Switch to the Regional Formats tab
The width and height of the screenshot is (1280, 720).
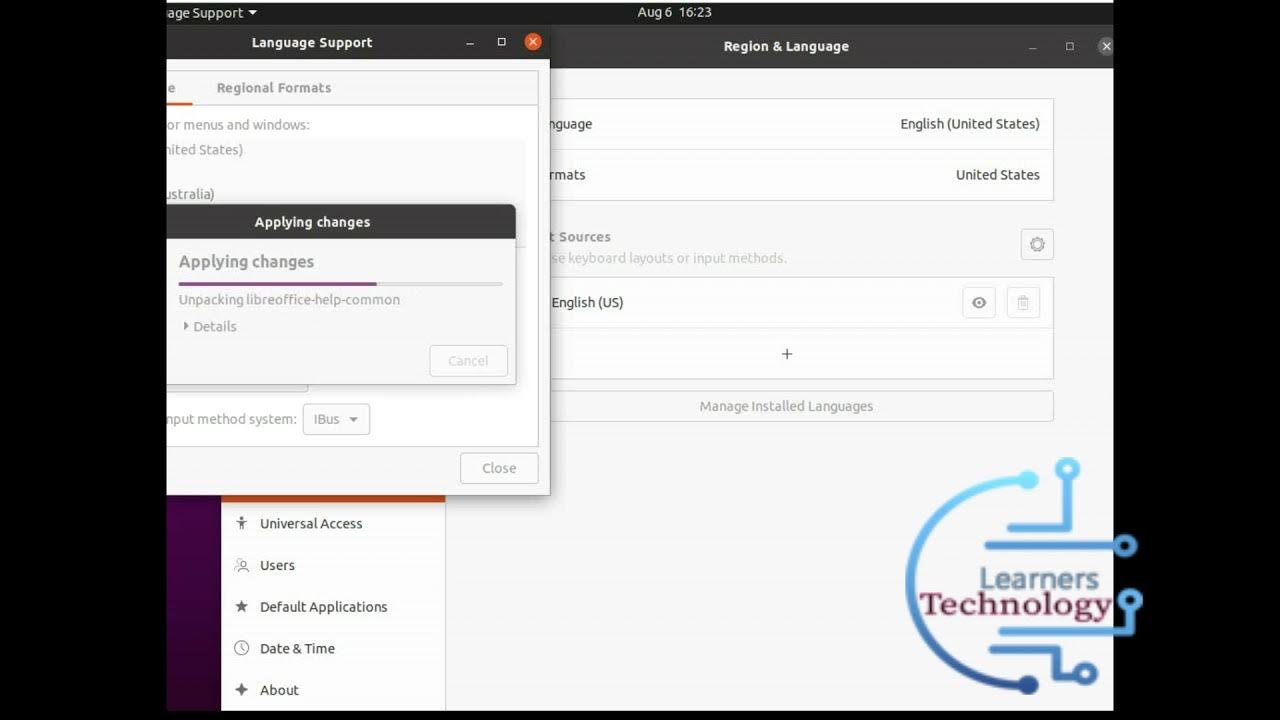point(274,88)
